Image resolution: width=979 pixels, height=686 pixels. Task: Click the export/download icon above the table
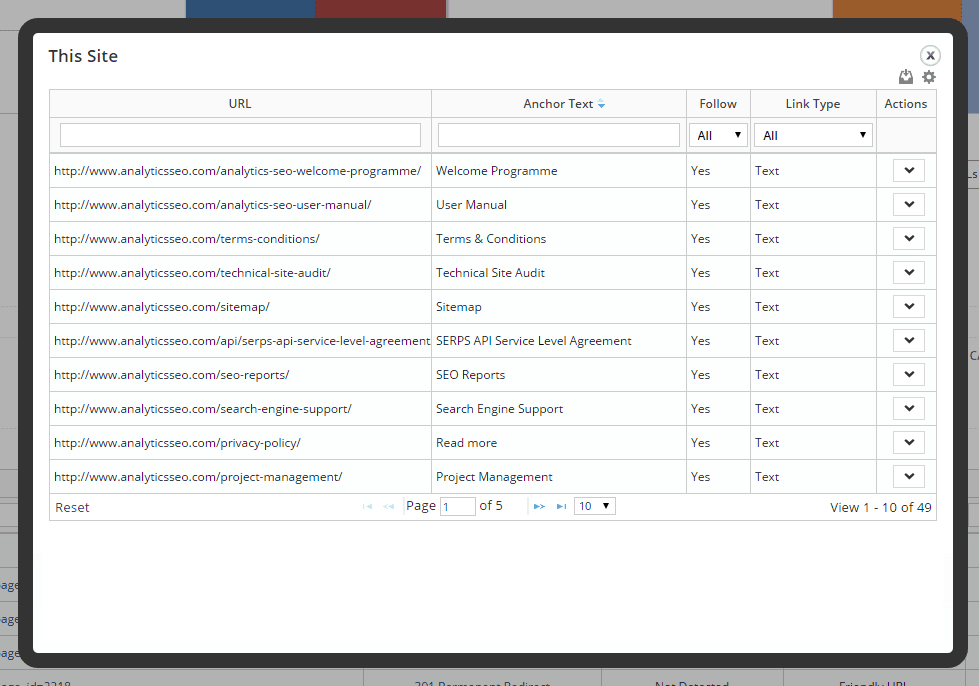905,77
